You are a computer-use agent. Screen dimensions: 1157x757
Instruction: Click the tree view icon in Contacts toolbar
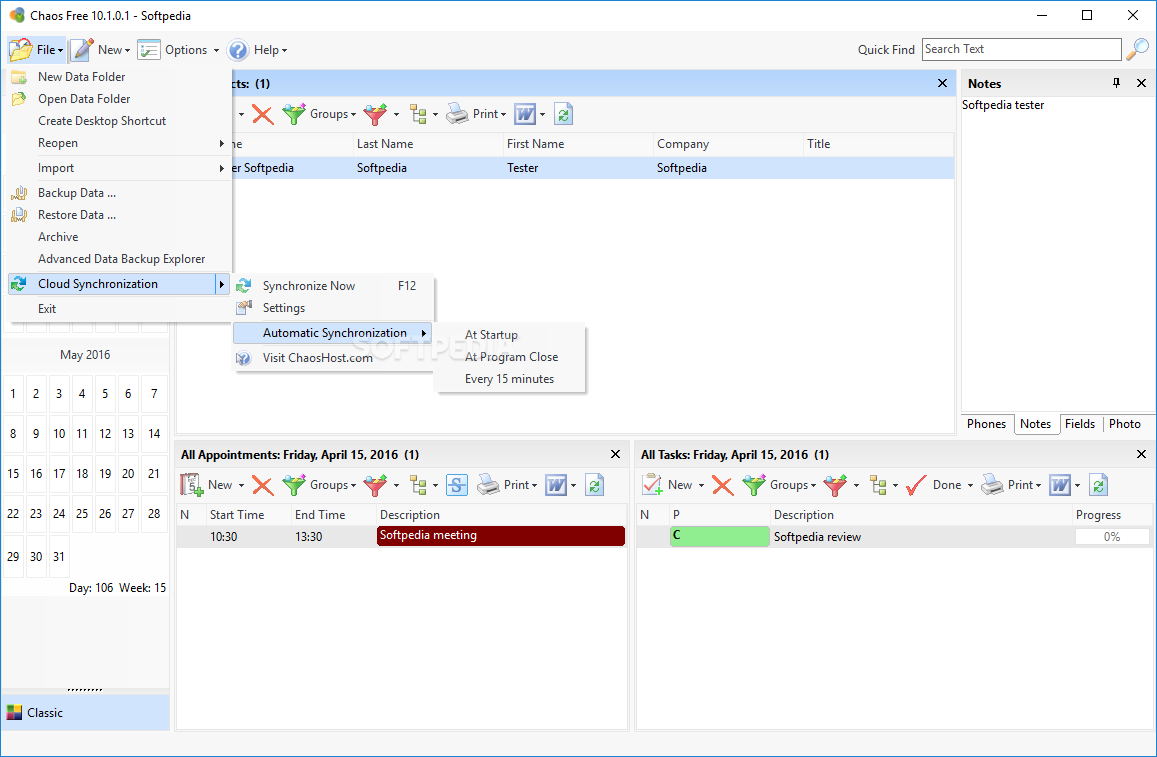[419, 114]
